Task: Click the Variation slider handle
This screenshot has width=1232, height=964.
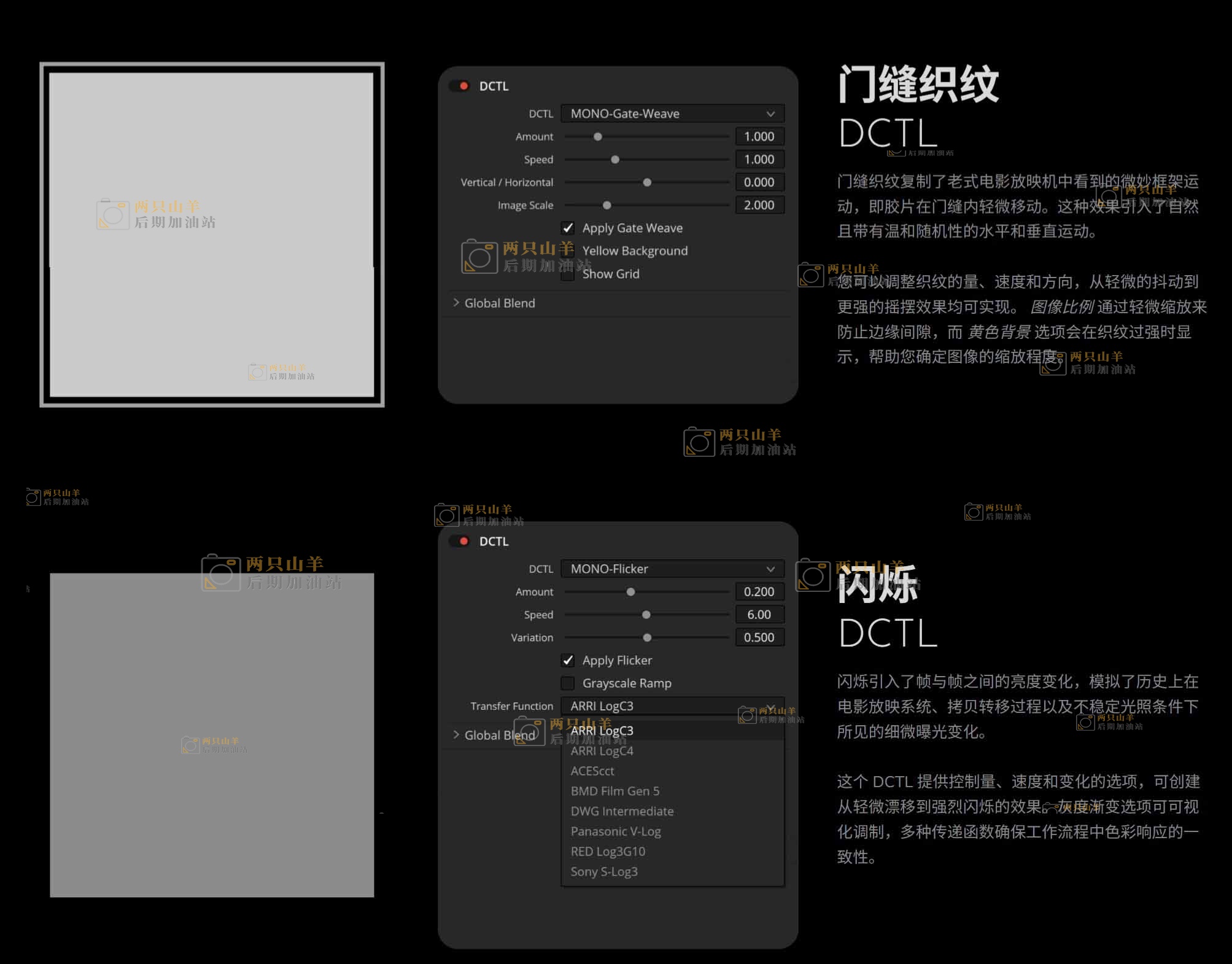Action: (x=647, y=638)
